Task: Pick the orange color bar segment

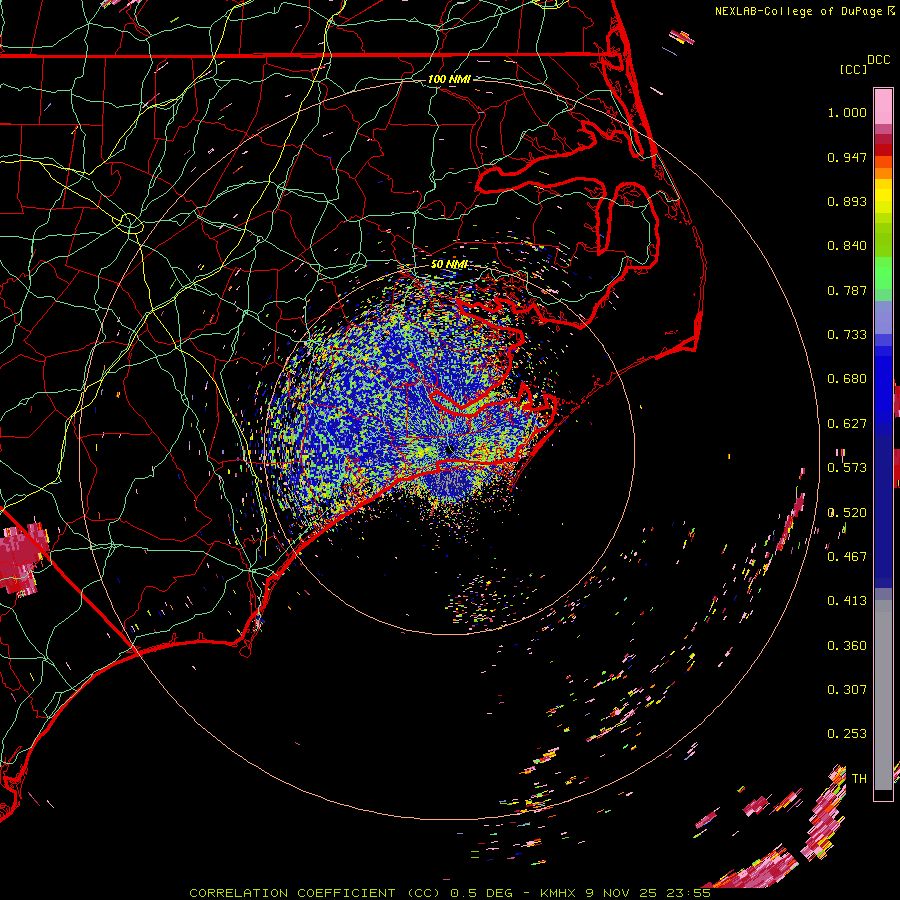Action: [883, 173]
